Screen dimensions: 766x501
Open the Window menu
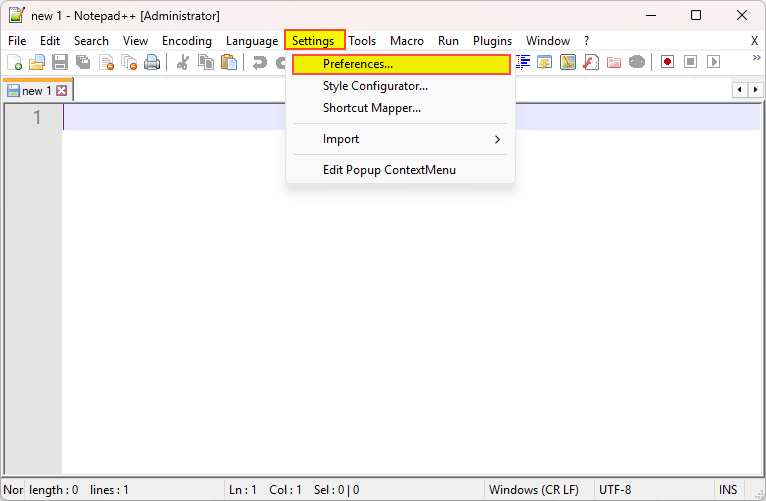click(548, 41)
